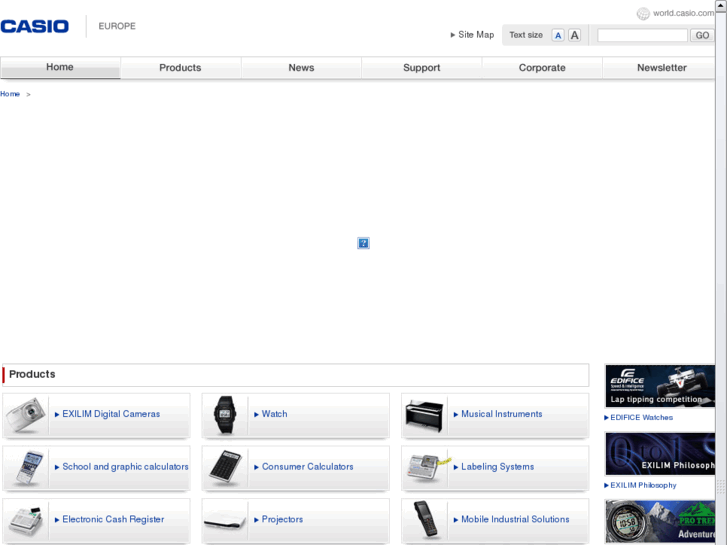Click the cash register product image
727x545 pixels.
(x=26, y=520)
